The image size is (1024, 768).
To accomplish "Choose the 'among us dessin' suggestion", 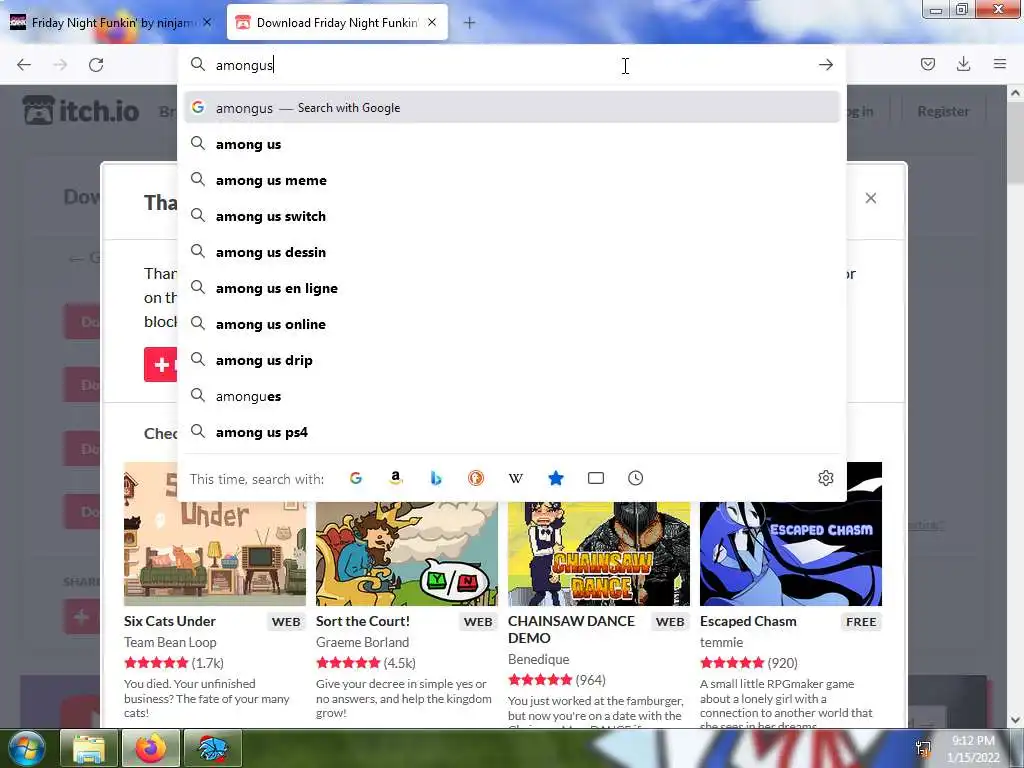I will pos(511,251).
